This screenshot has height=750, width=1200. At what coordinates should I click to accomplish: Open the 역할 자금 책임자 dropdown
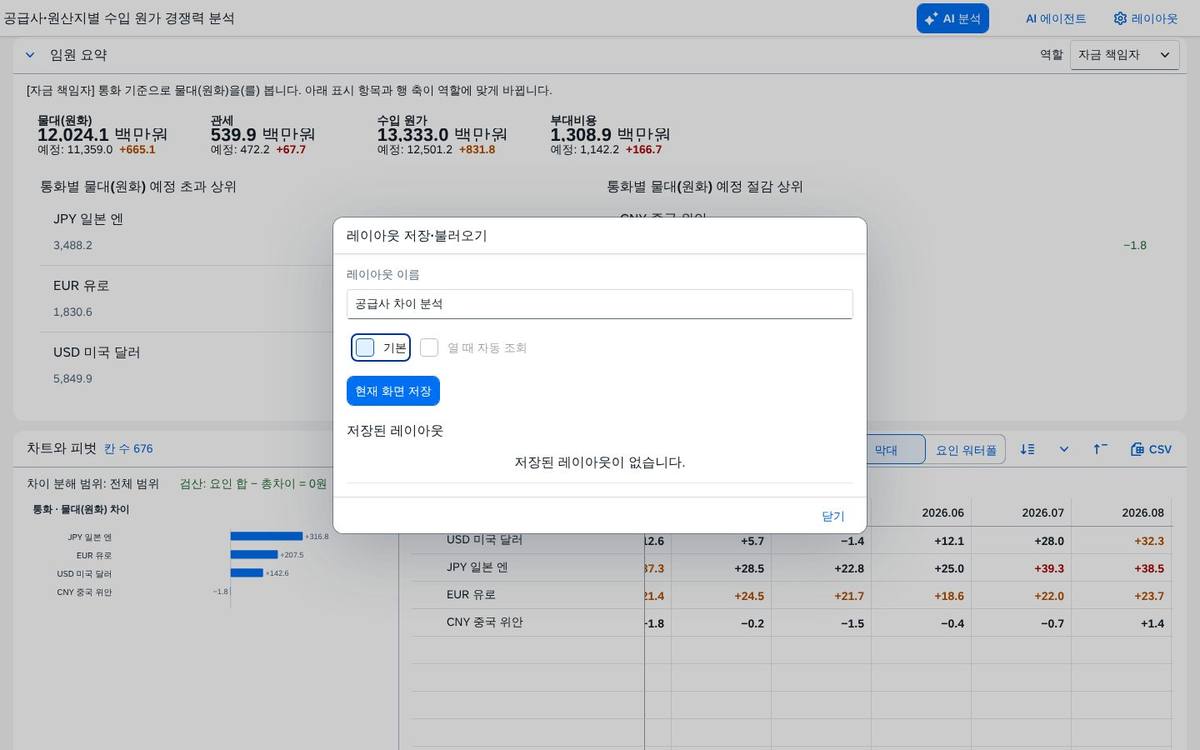(x=1125, y=55)
